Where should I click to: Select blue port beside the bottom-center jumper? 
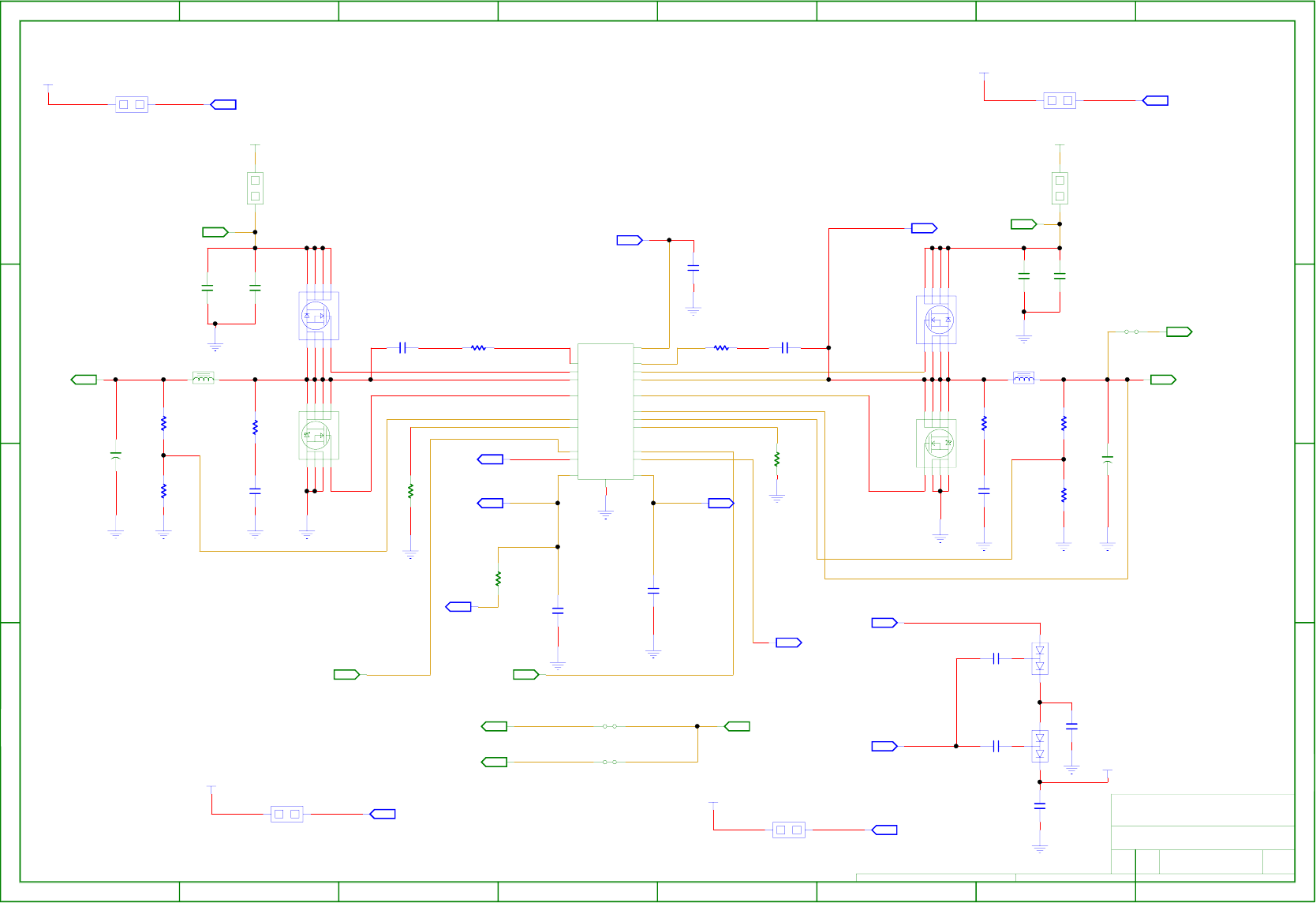(884, 830)
